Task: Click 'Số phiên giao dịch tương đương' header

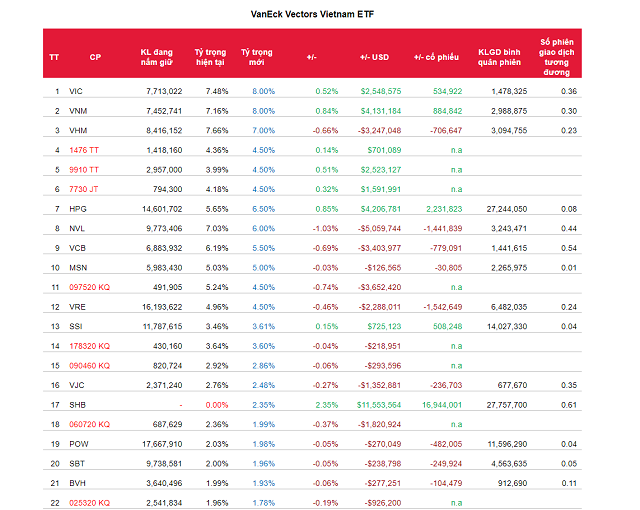Action: click(556, 57)
